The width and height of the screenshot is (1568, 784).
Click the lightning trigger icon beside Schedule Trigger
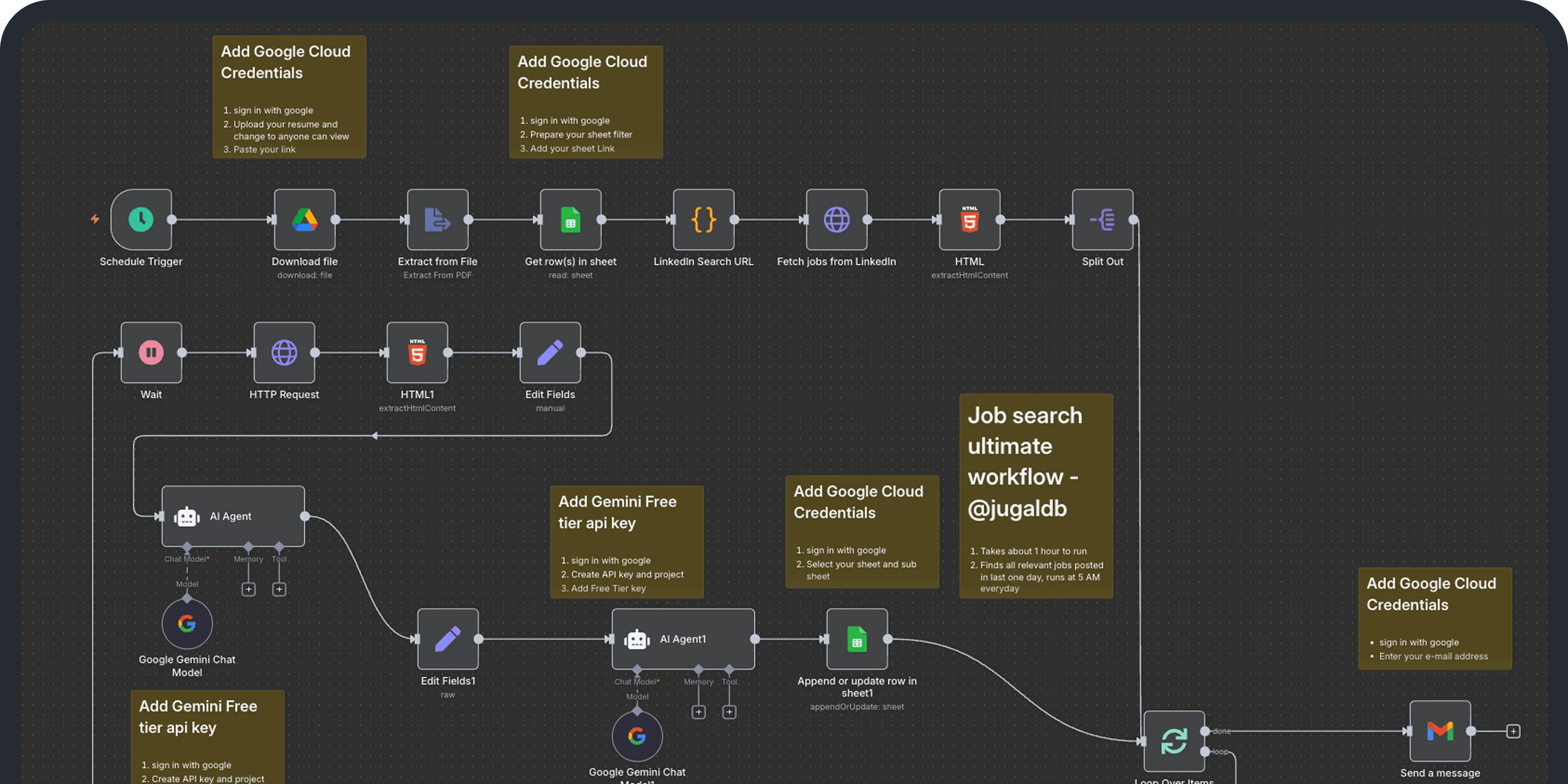tap(95, 219)
